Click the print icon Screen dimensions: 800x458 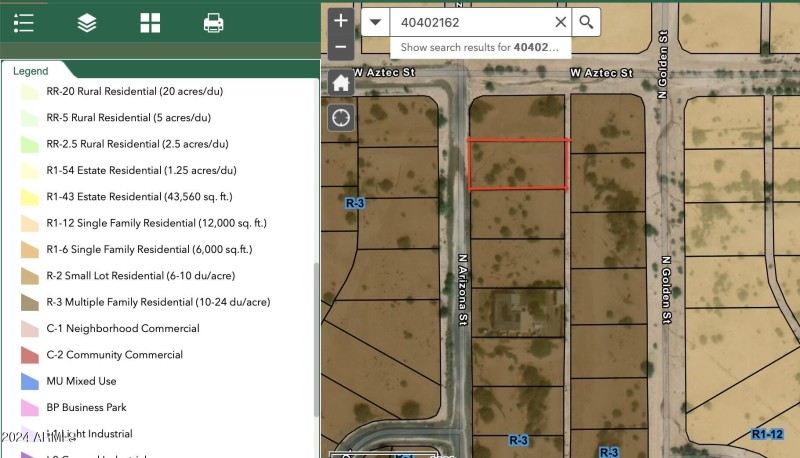[213, 23]
